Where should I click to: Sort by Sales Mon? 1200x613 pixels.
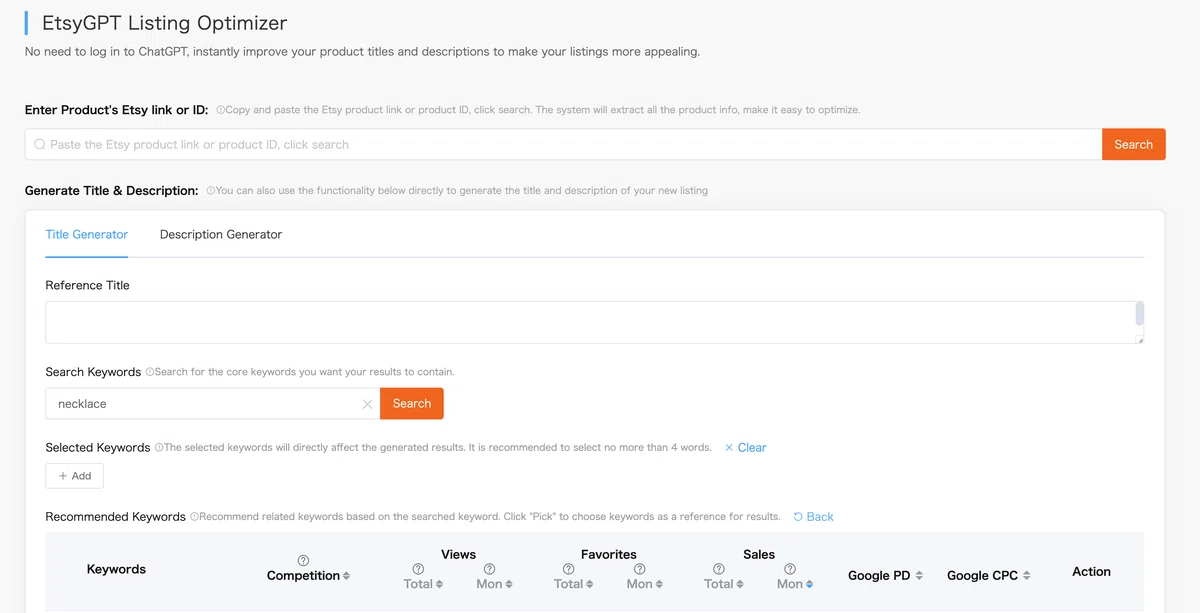tap(809, 584)
